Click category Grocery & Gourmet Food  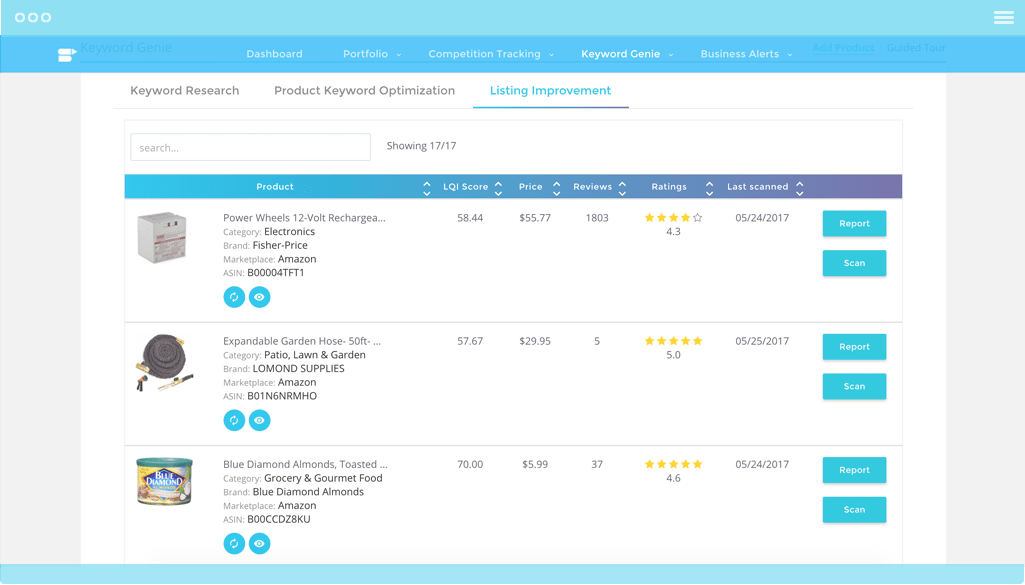[x=323, y=478]
